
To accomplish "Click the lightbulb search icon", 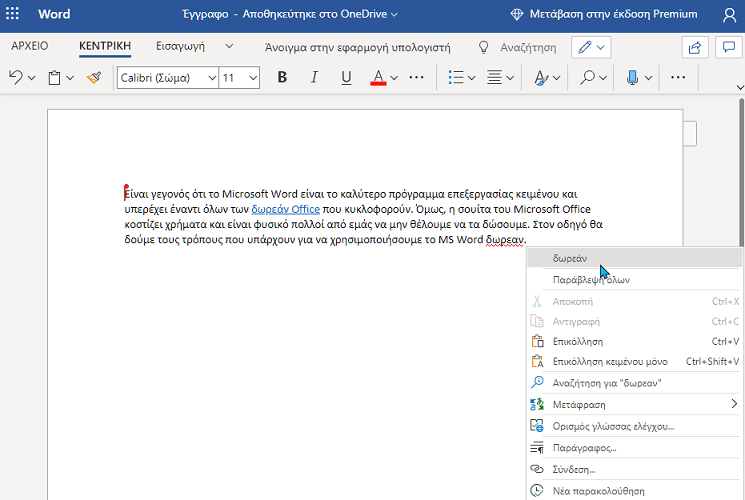I will [x=483, y=48].
